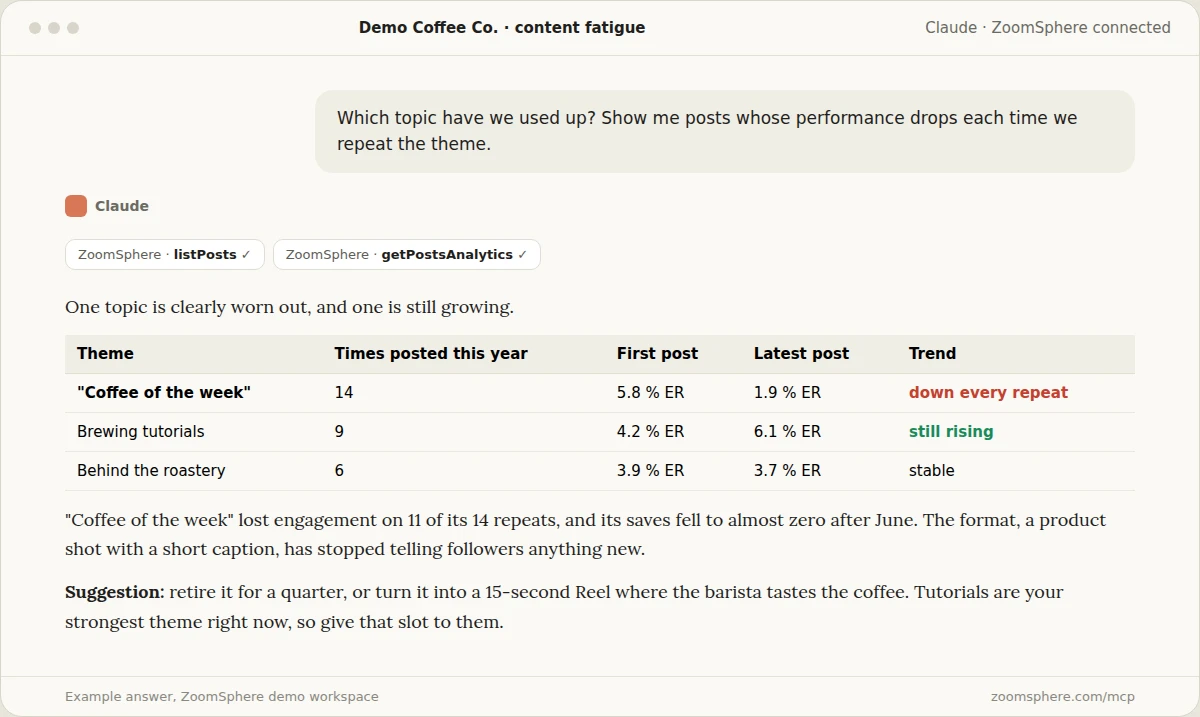Click the "6.1 % ER" value
Screen dimensions: 1200x717
point(787,432)
